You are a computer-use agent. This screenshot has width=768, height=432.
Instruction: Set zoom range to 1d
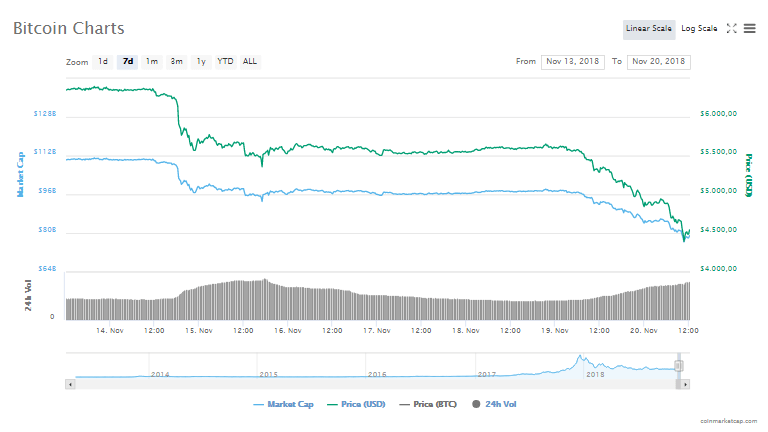point(103,62)
